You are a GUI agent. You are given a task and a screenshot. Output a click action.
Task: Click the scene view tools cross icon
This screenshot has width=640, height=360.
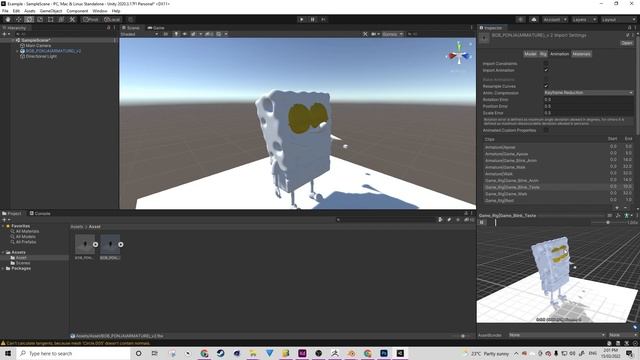[365, 34]
